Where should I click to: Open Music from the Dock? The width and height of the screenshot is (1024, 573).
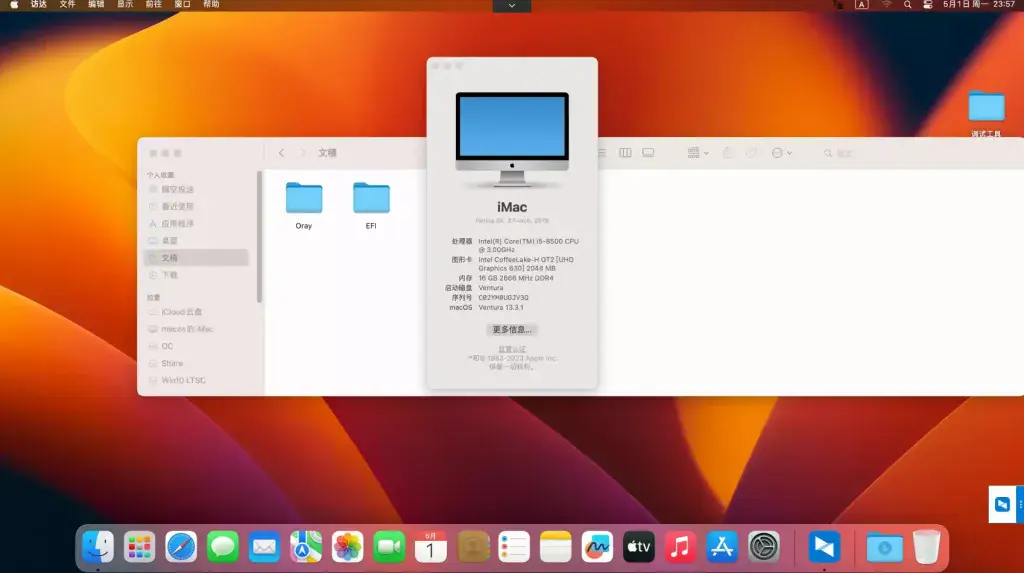point(680,546)
